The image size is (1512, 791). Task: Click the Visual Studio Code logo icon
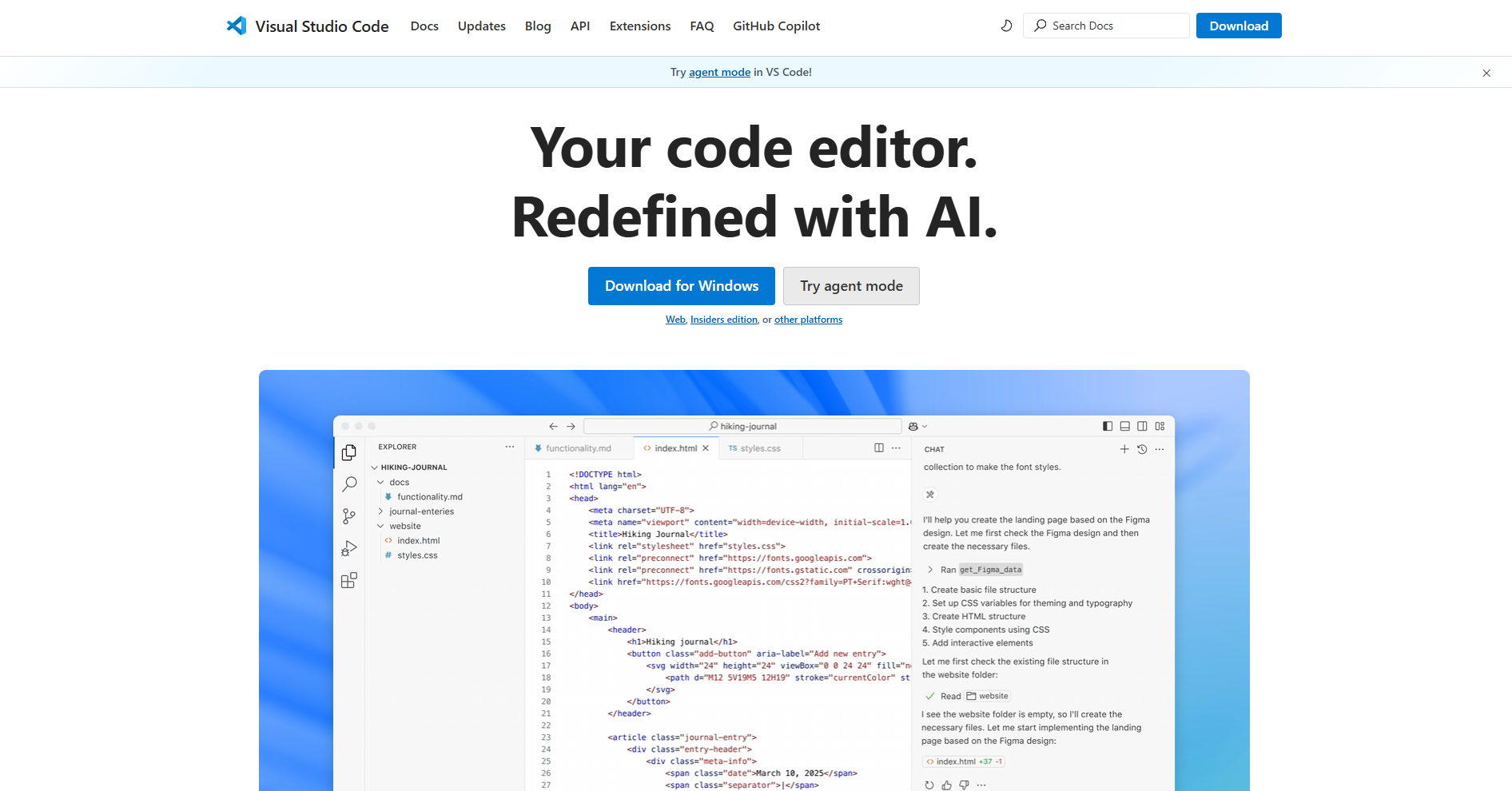[x=237, y=26]
